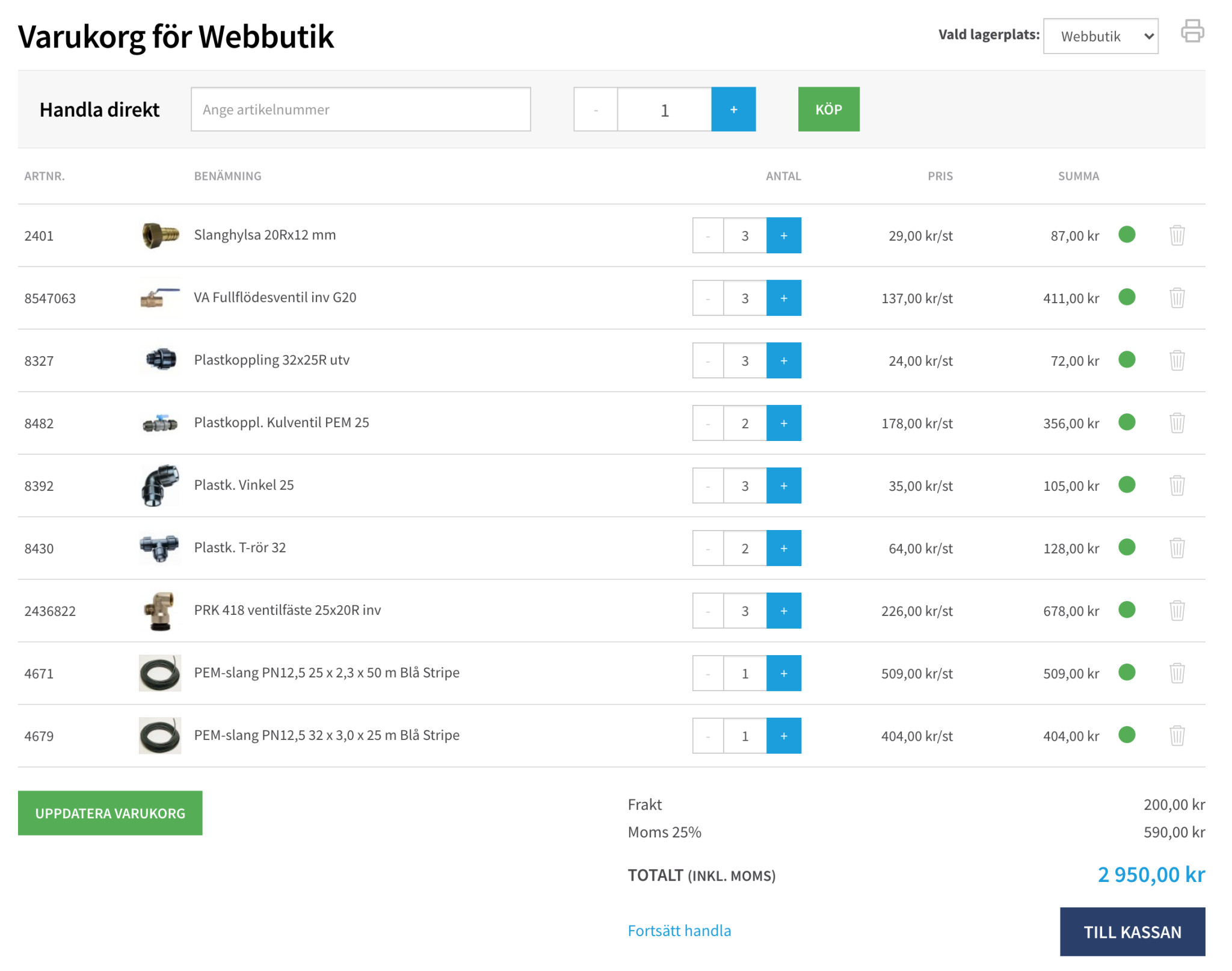Click stock status dot for article 4671

point(1127,673)
